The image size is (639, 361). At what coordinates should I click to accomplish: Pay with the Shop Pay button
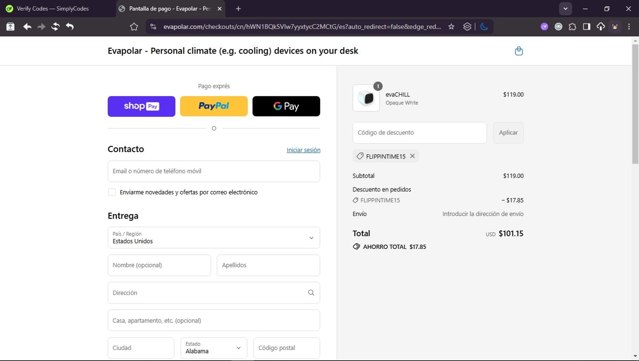[141, 106]
